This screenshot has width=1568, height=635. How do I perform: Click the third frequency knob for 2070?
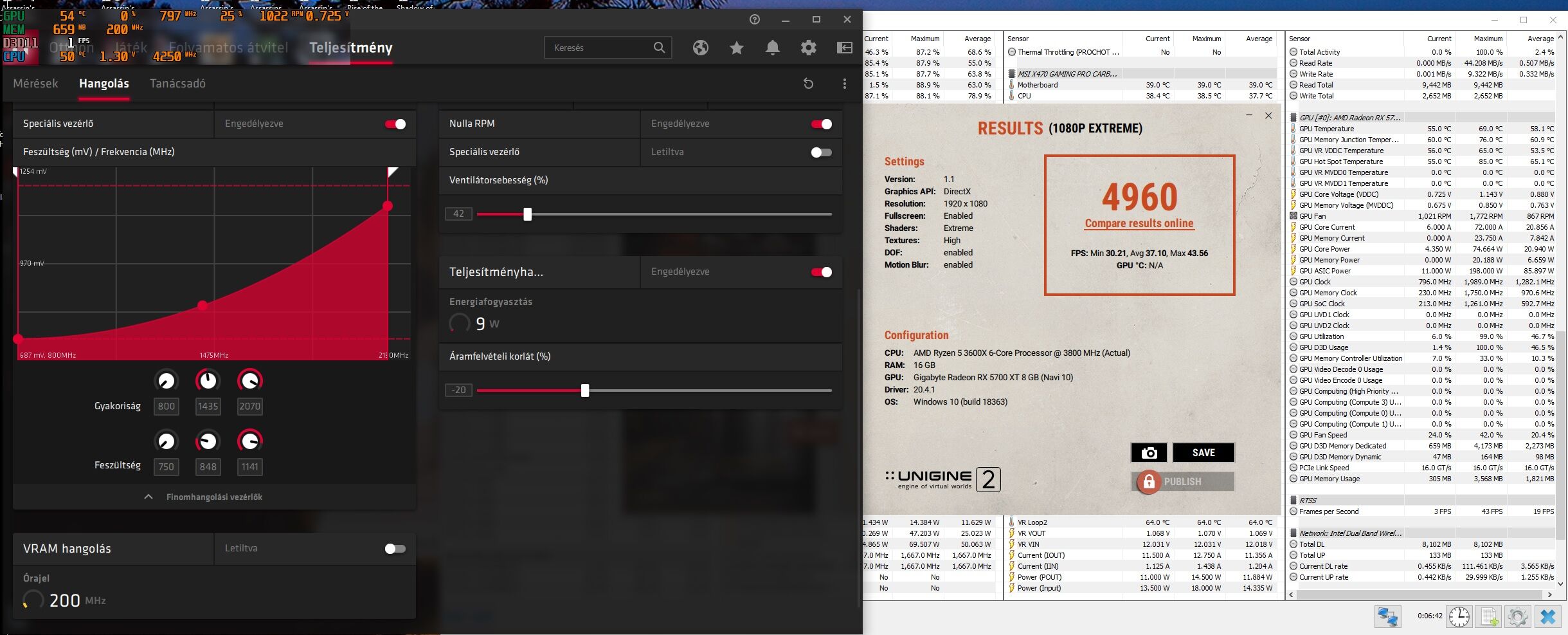point(249,381)
